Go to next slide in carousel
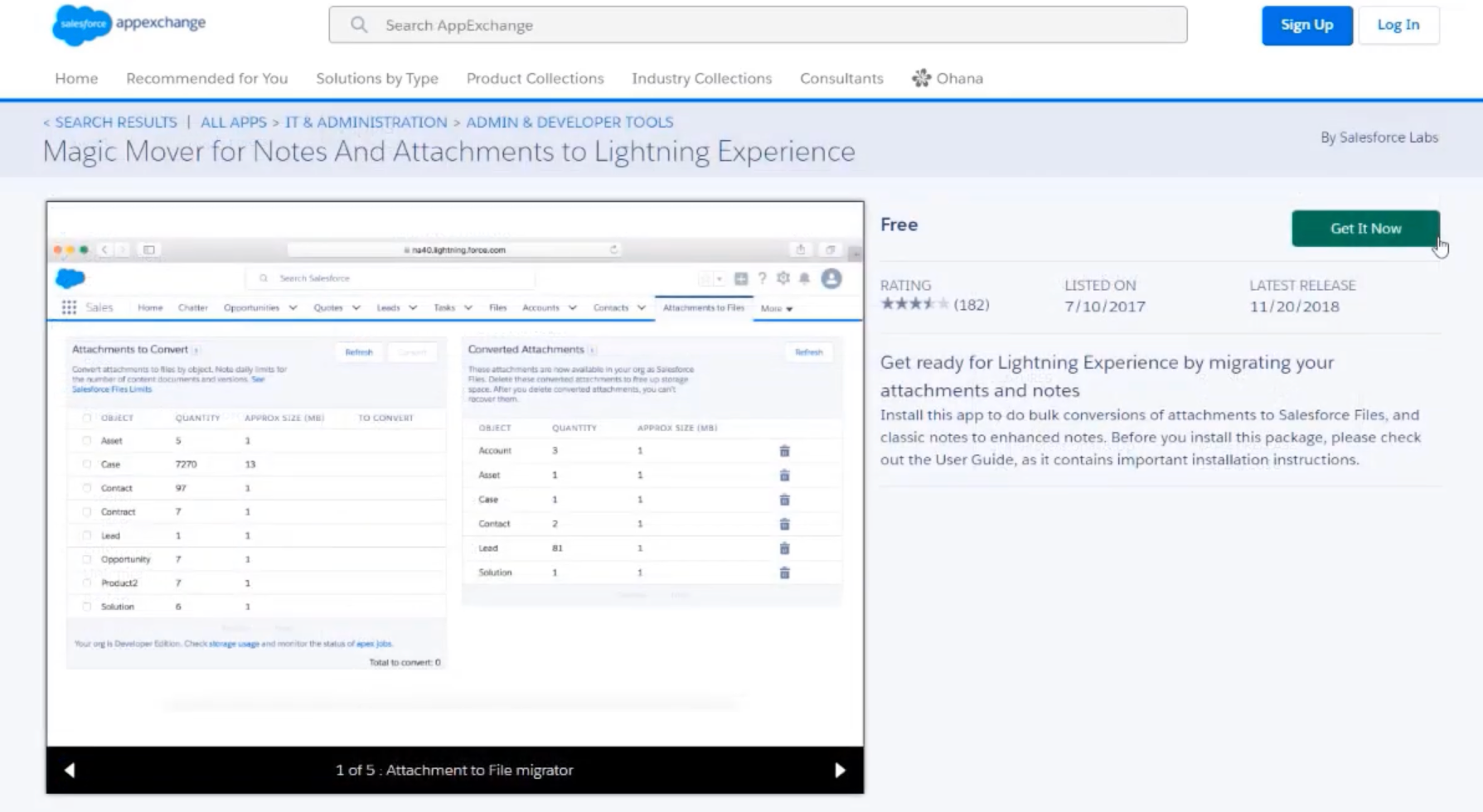The width and height of the screenshot is (1483, 812). tap(840, 770)
